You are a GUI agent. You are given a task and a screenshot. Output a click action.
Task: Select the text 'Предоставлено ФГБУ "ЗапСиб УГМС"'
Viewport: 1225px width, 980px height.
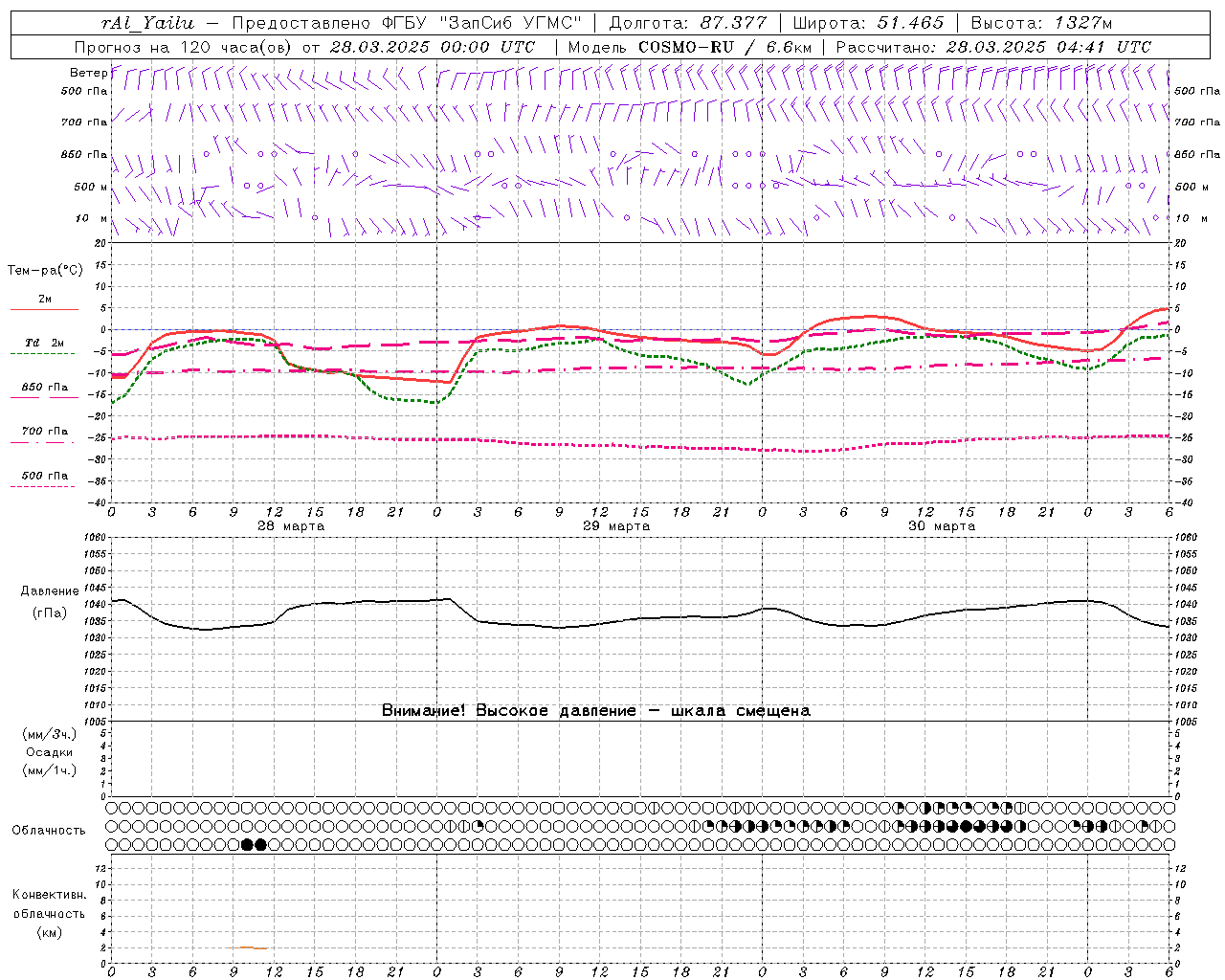point(408,23)
